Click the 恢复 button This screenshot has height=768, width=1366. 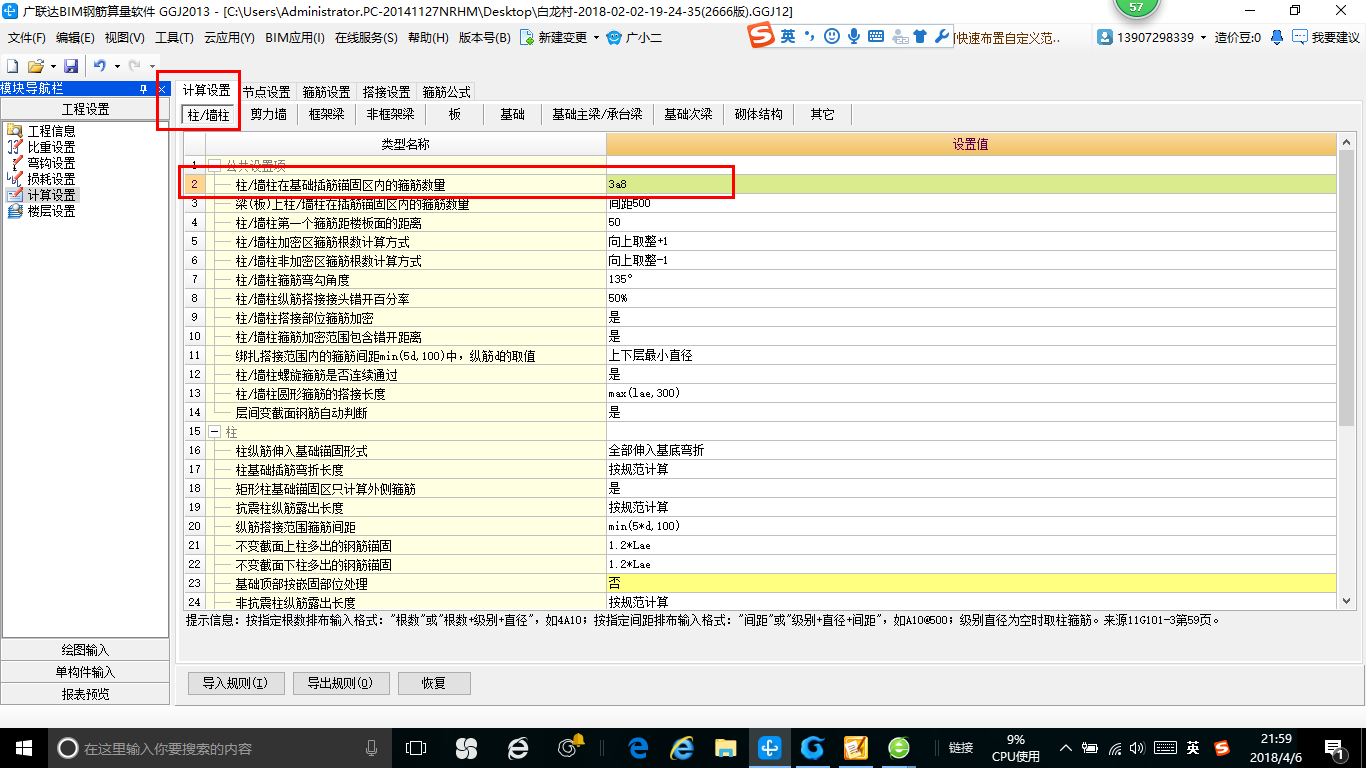(434, 684)
